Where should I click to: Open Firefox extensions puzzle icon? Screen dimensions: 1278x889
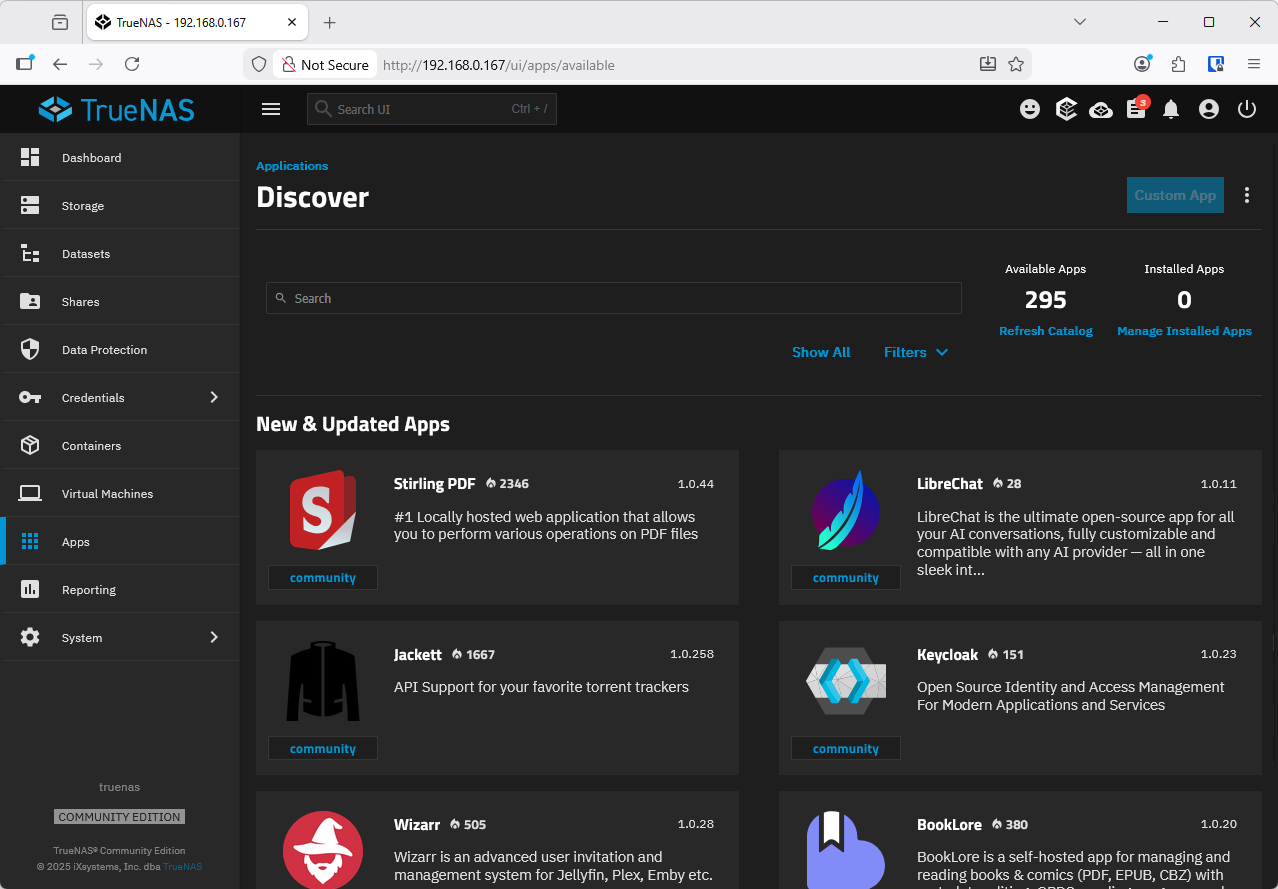(1178, 64)
